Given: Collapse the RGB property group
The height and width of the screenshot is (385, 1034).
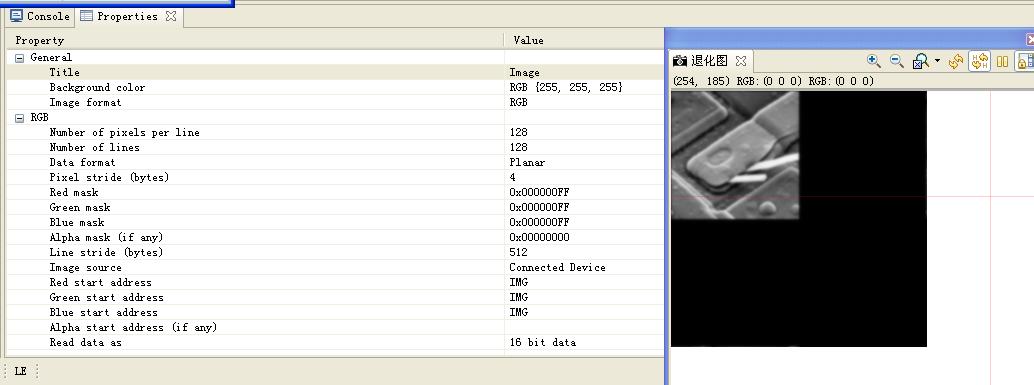Looking at the screenshot, I should tap(20, 117).
